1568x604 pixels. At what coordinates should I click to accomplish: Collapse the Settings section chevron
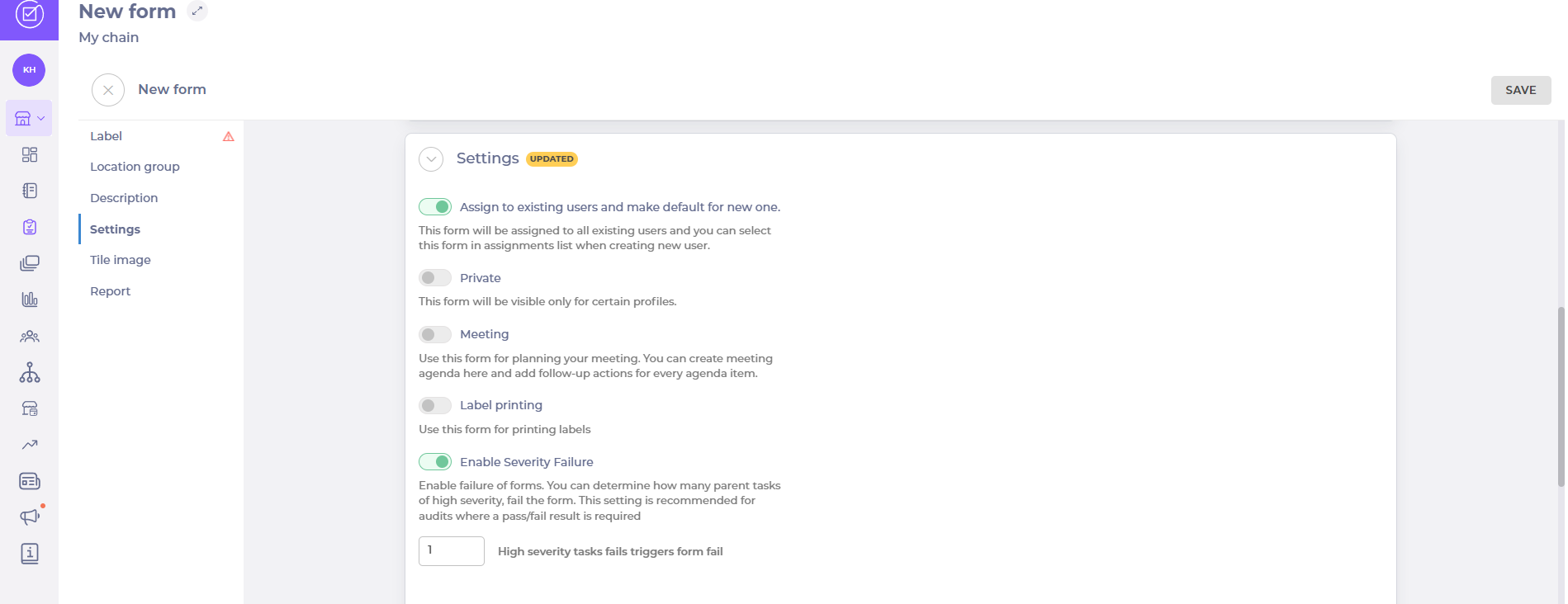coord(431,159)
